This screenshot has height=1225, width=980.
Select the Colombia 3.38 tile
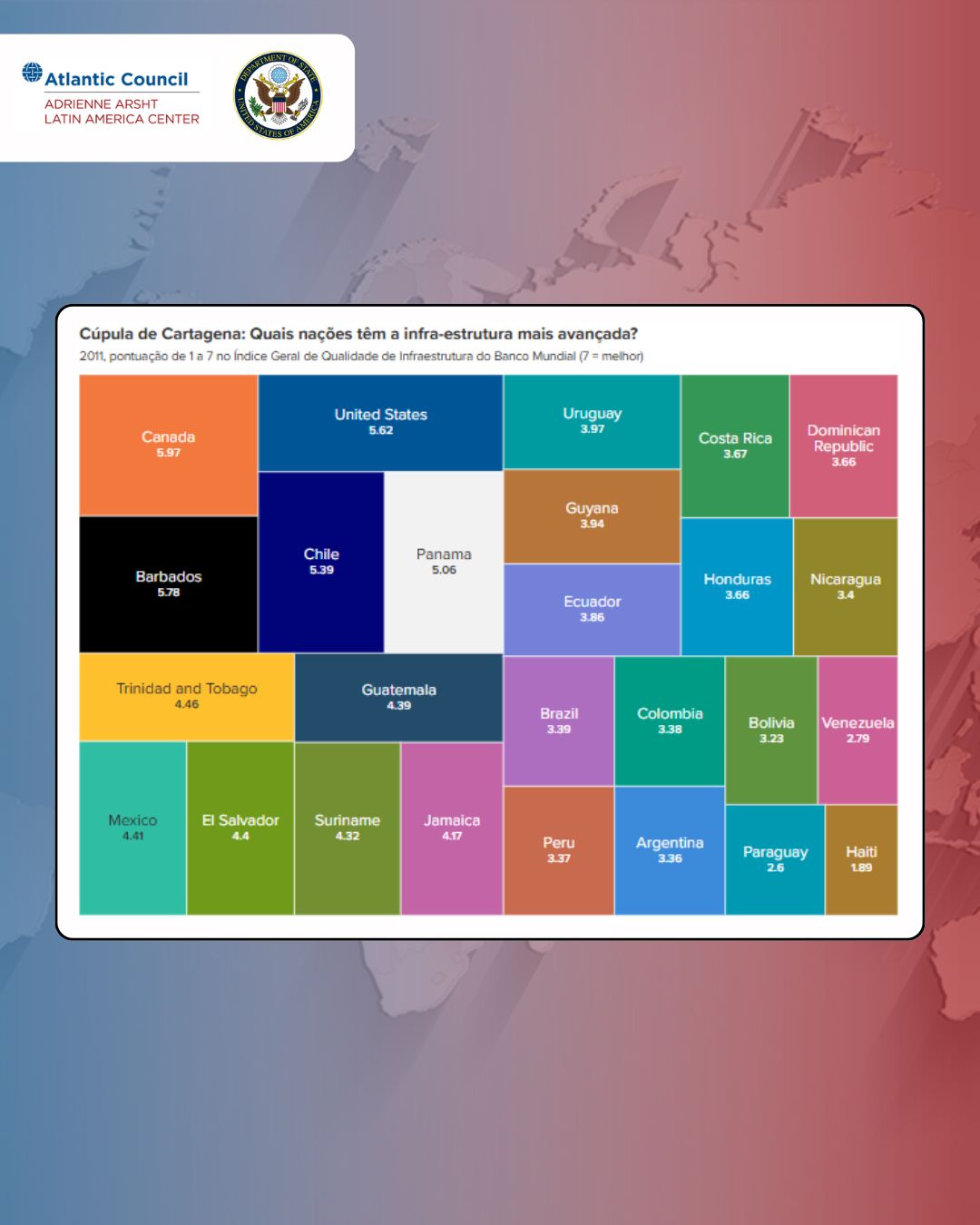point(670,721)
